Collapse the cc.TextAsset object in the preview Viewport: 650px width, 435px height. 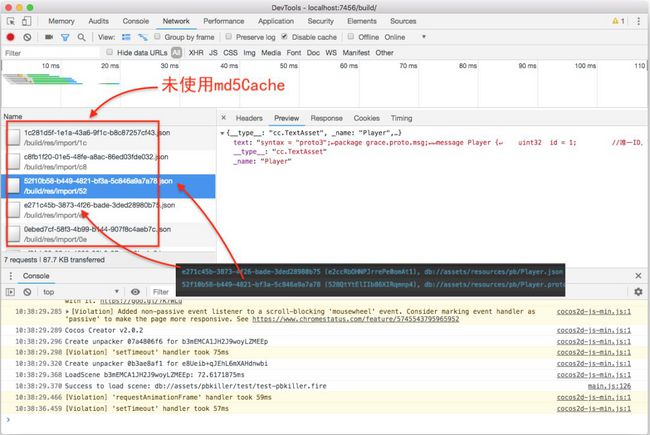(222, 133)
